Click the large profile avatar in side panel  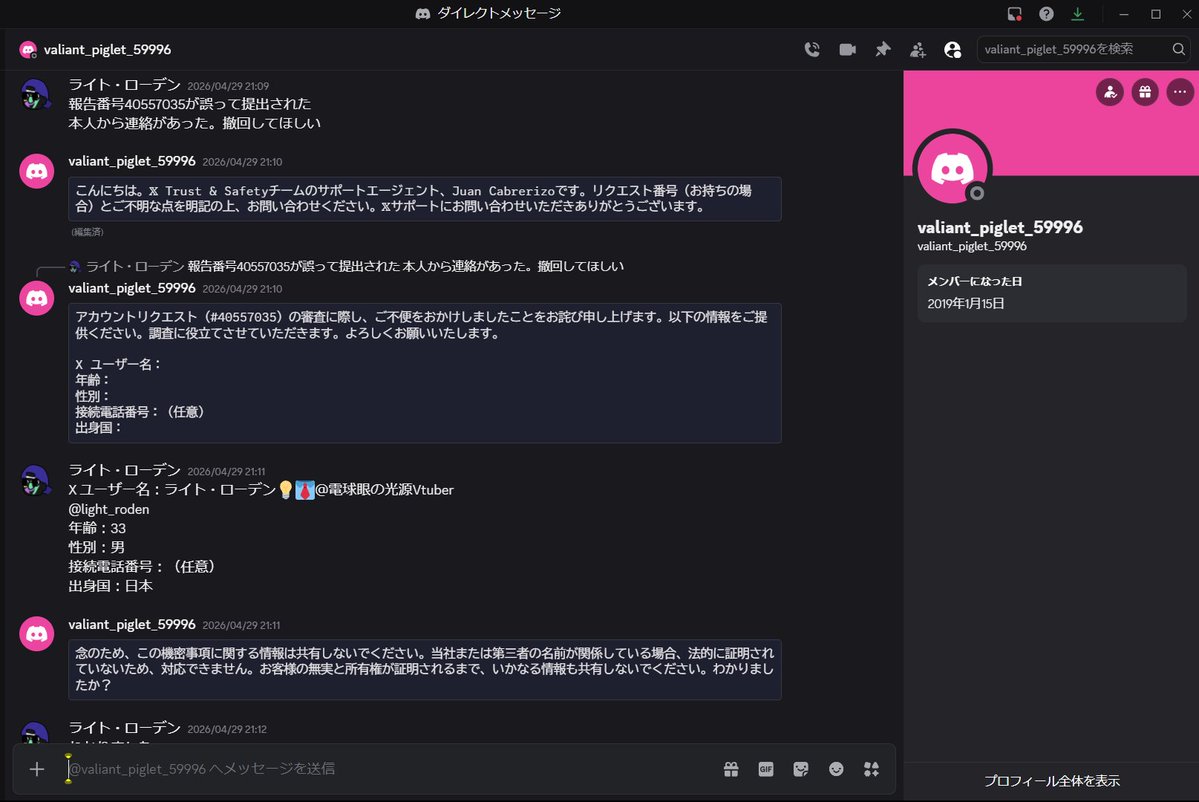point(952,169)
